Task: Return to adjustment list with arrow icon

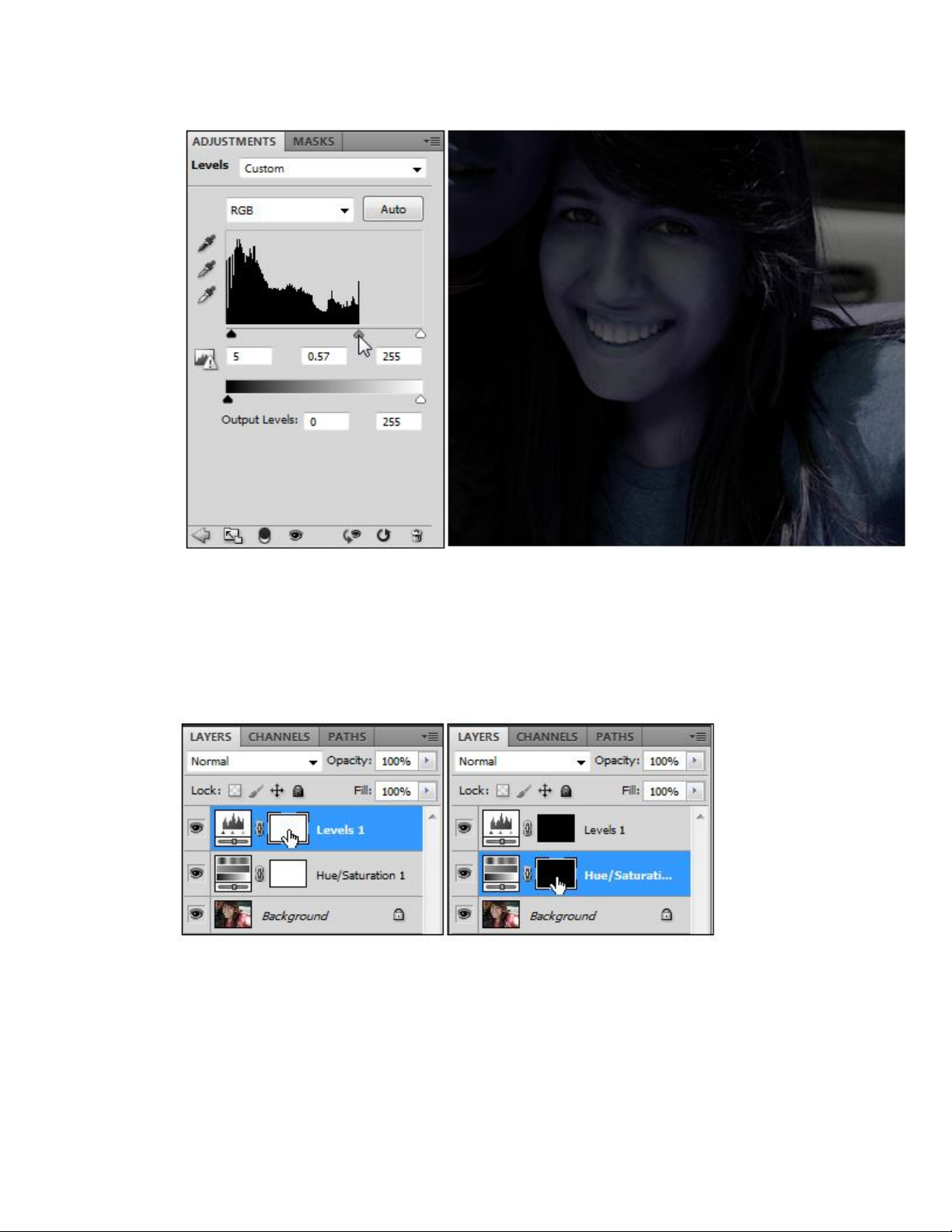Action: point(201,536)
